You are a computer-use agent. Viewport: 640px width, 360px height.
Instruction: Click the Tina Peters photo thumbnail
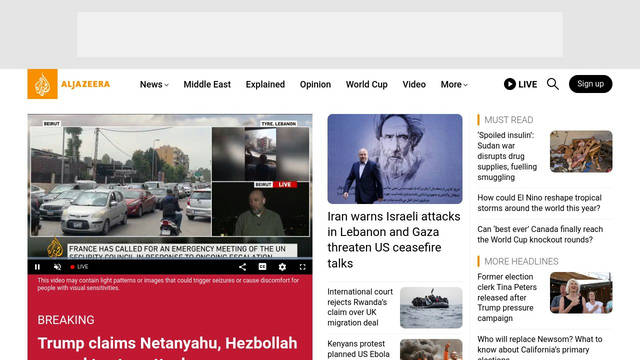point(581,293)
